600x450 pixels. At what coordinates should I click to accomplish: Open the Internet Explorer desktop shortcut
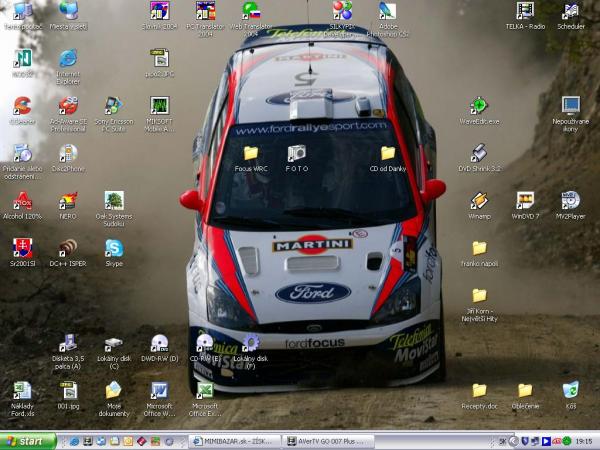pyautogui.click(x=68, y=58)
